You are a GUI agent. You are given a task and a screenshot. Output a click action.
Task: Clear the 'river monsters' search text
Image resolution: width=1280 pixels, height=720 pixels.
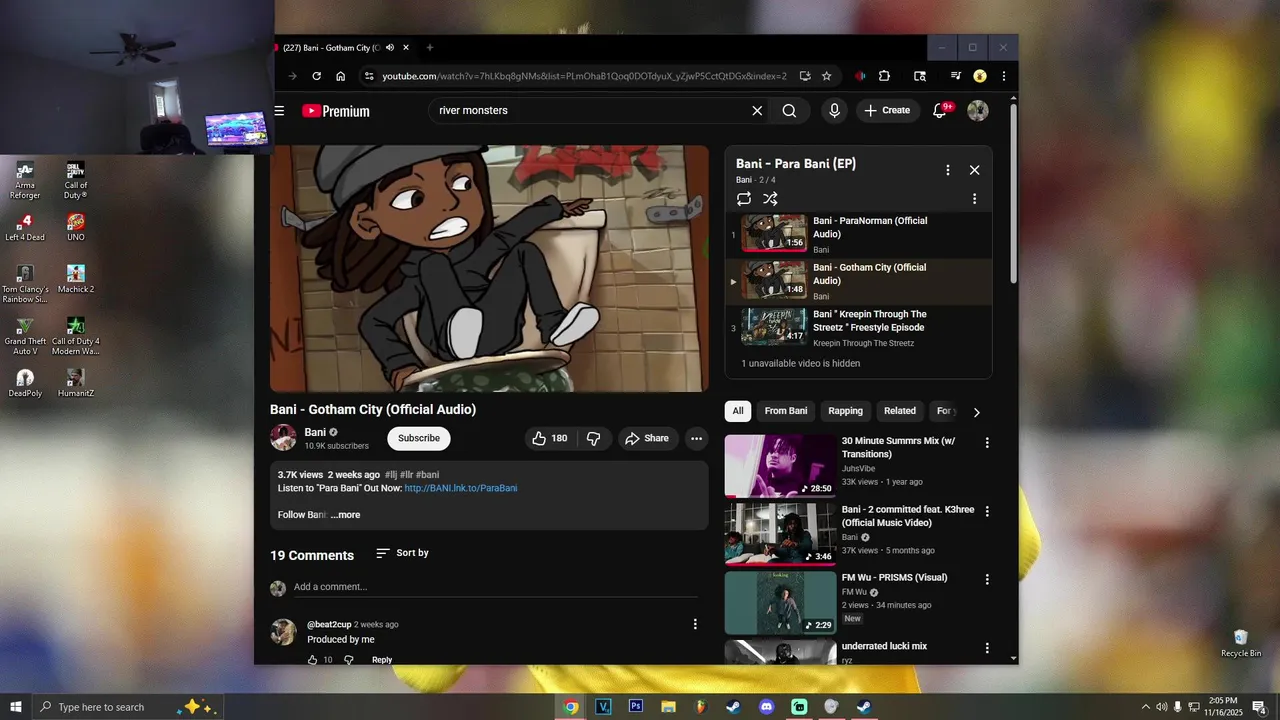[757, 111]
